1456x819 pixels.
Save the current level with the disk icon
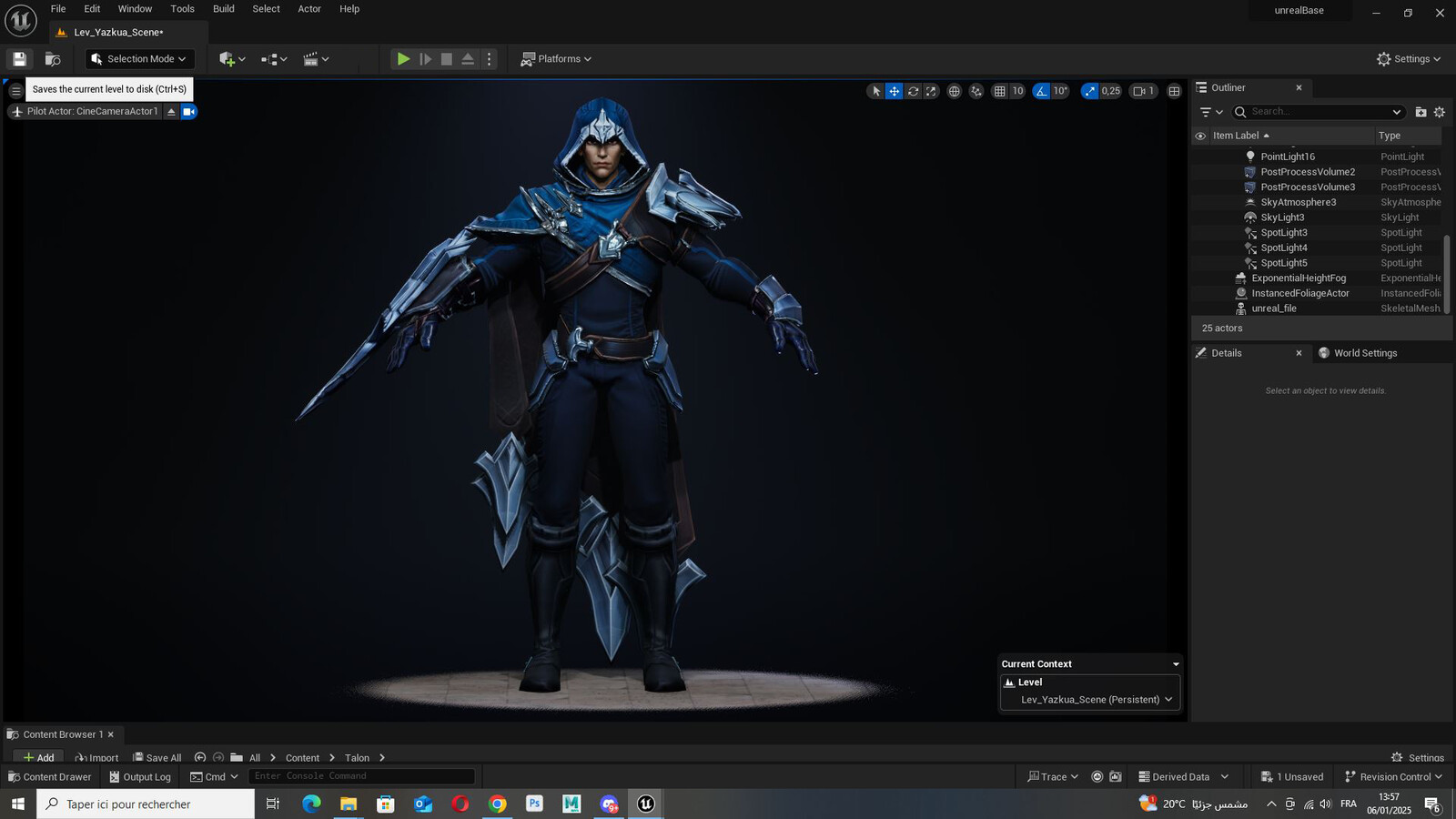pyautogui.click(x=19, y=59)
